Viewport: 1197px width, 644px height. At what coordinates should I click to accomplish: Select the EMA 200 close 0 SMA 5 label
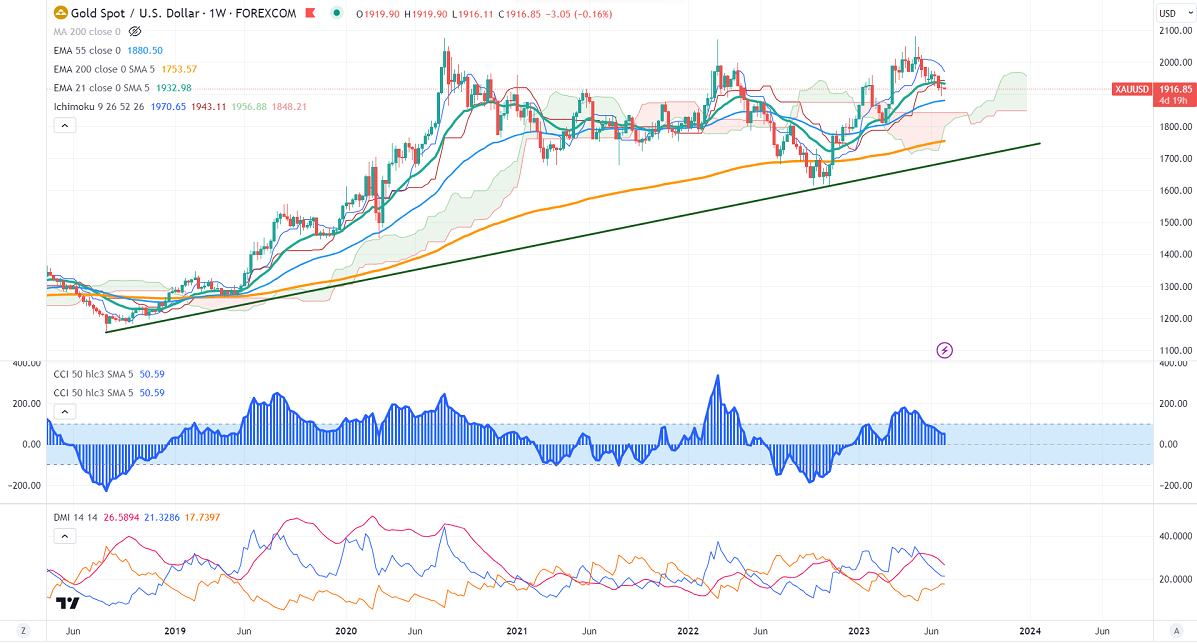104,69
